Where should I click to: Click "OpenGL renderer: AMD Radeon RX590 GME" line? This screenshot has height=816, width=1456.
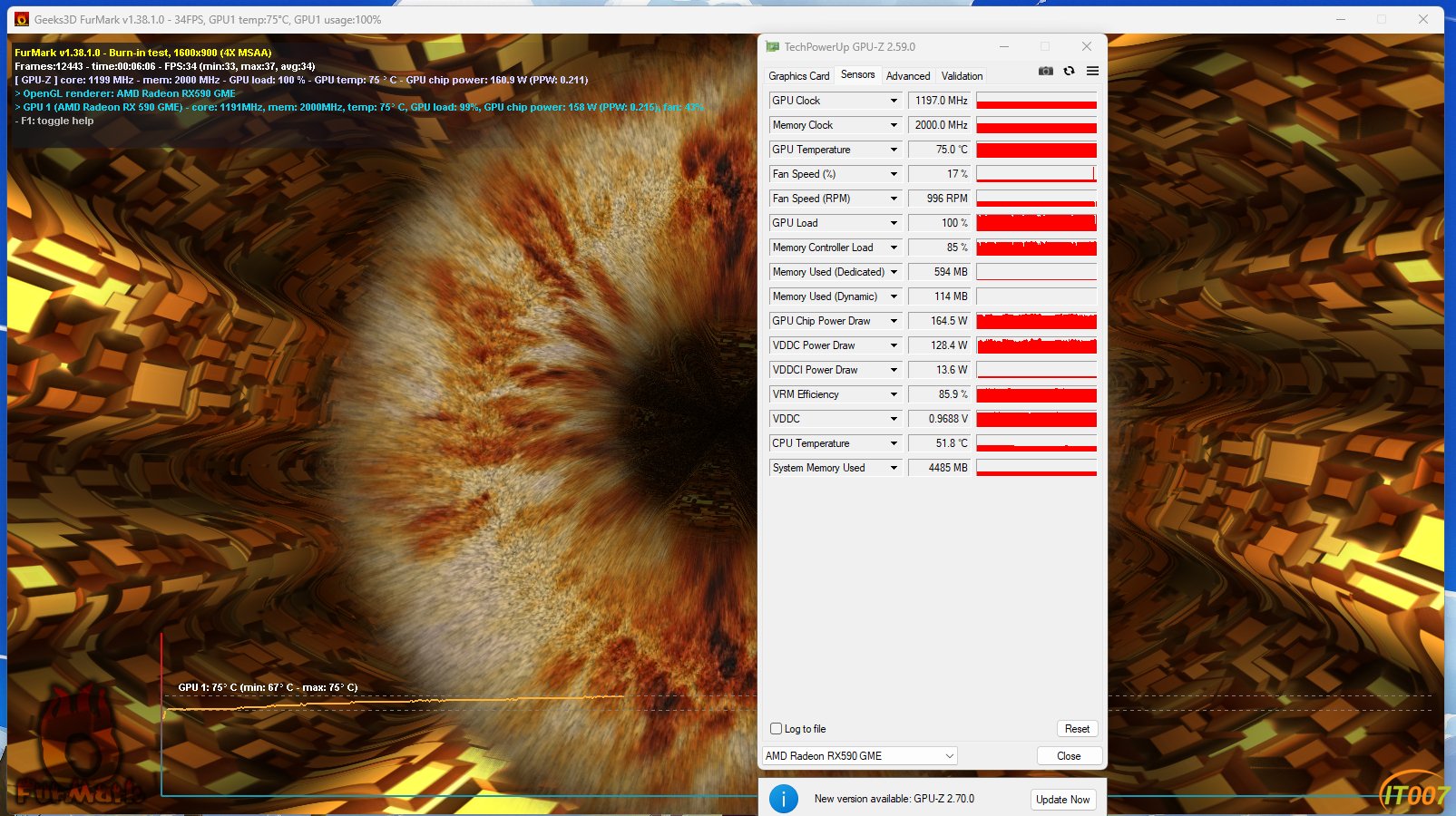coord(125,93)
